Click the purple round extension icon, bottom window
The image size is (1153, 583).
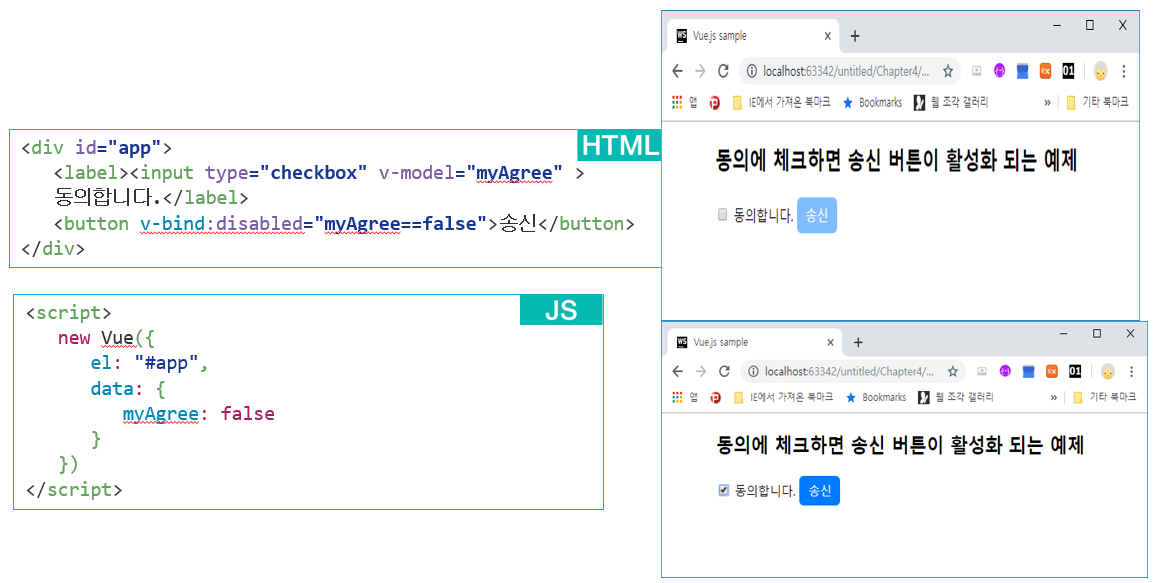click(x=1005, y=371)
